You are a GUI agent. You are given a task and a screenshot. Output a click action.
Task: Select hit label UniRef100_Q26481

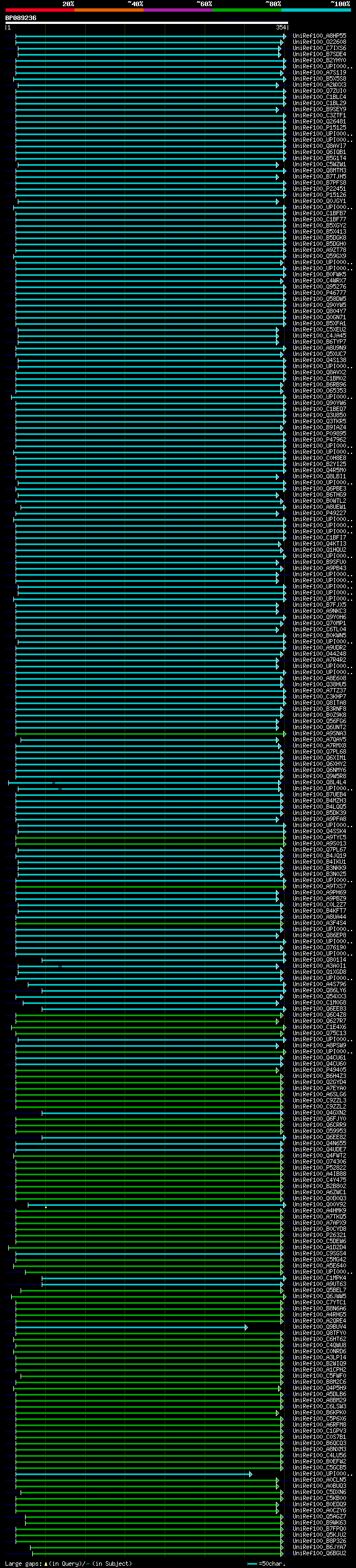click(319, 122)
